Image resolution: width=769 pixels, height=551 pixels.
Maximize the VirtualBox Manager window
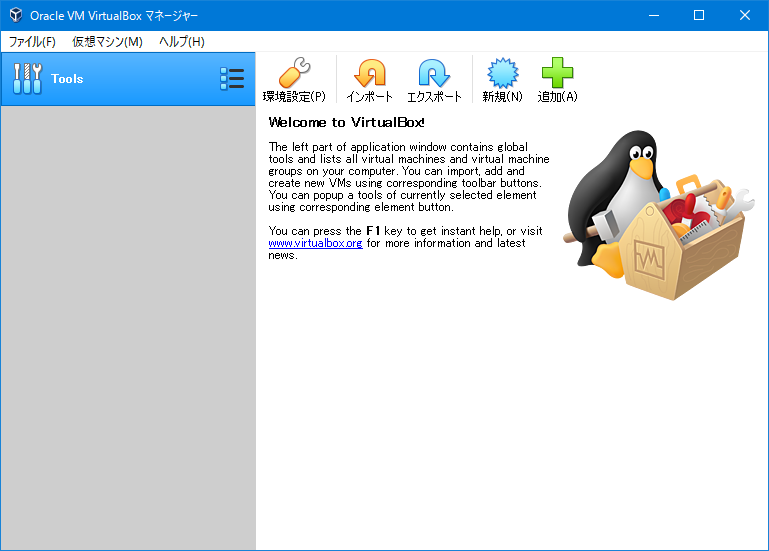[x=699, y=15]
